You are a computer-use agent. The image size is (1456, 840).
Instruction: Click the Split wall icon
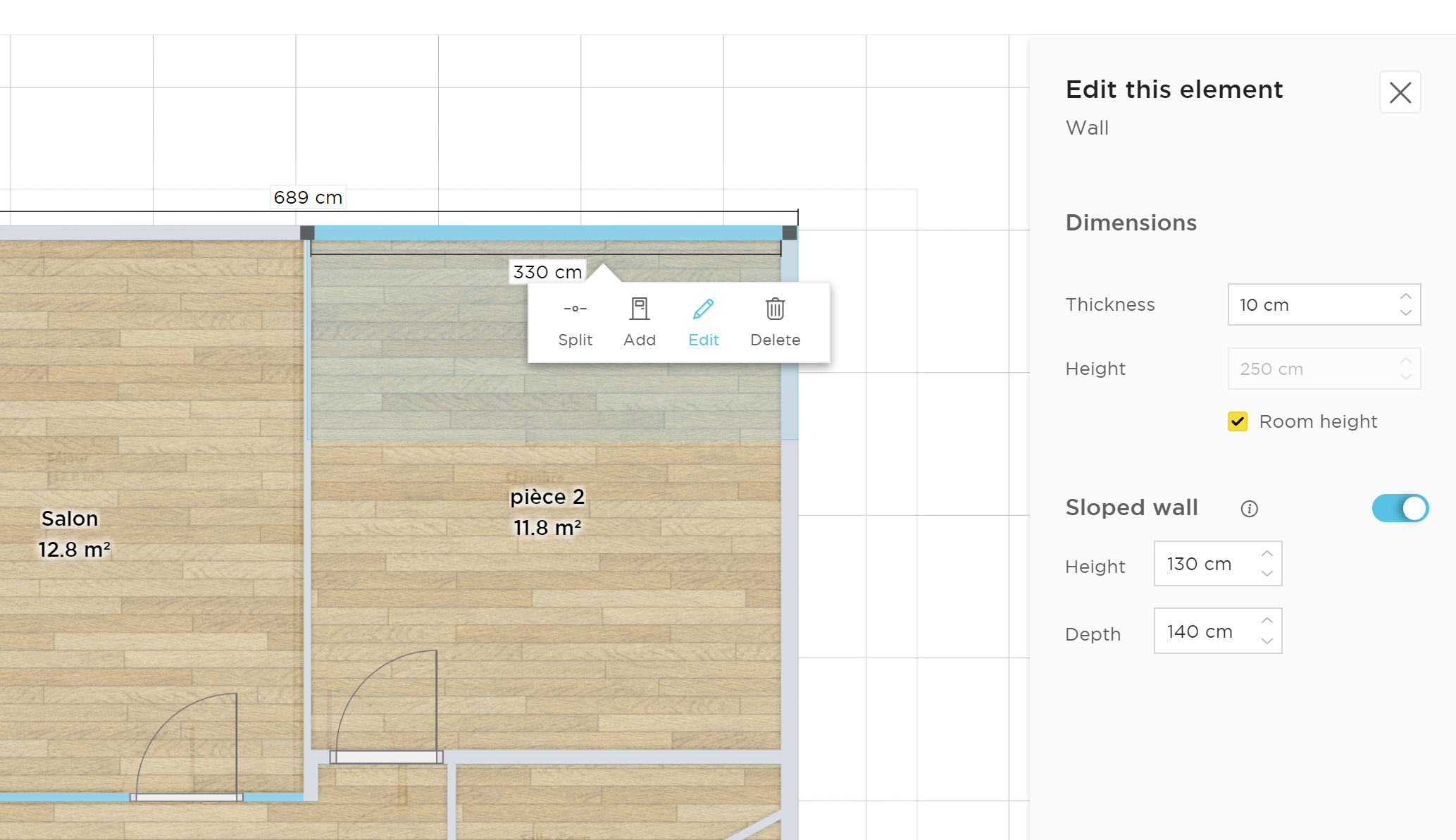pos(575,309)
